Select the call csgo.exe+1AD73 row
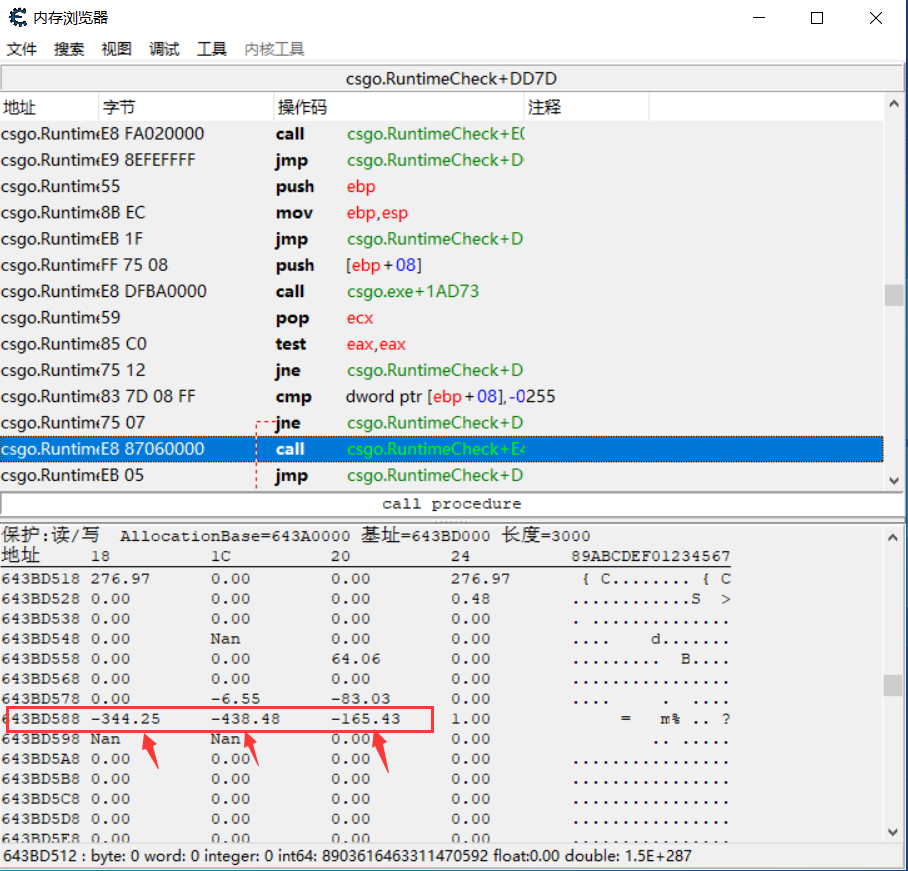This screenshot has width=908, height=871. (442, 291)
